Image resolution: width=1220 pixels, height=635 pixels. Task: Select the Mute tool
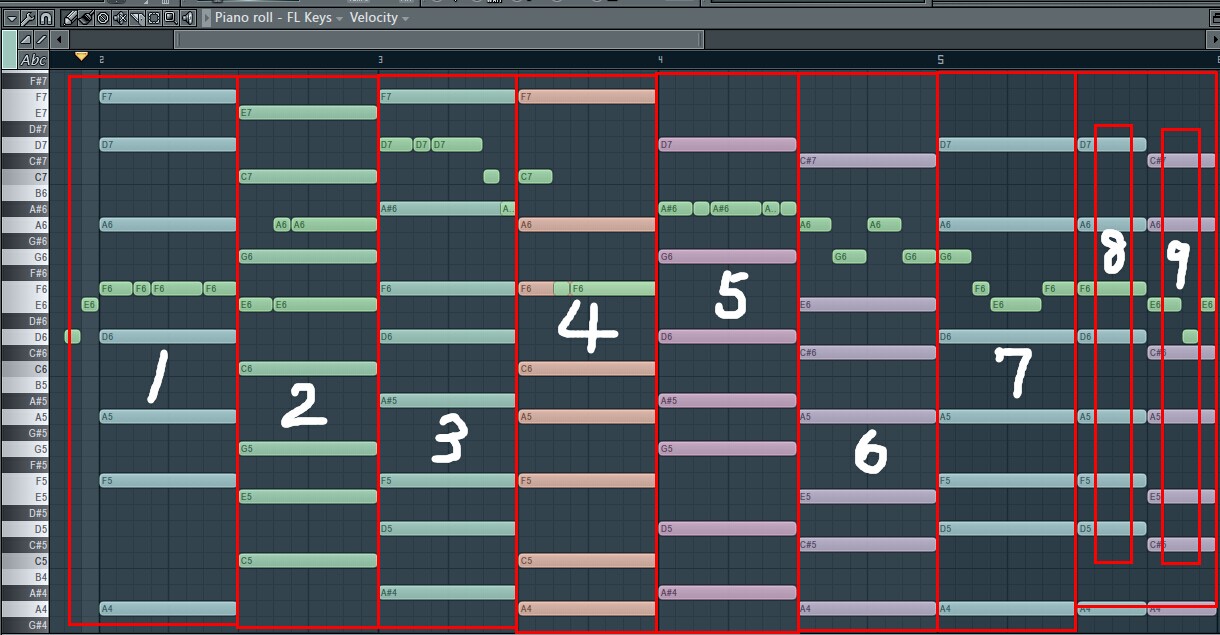coord(120,18)
